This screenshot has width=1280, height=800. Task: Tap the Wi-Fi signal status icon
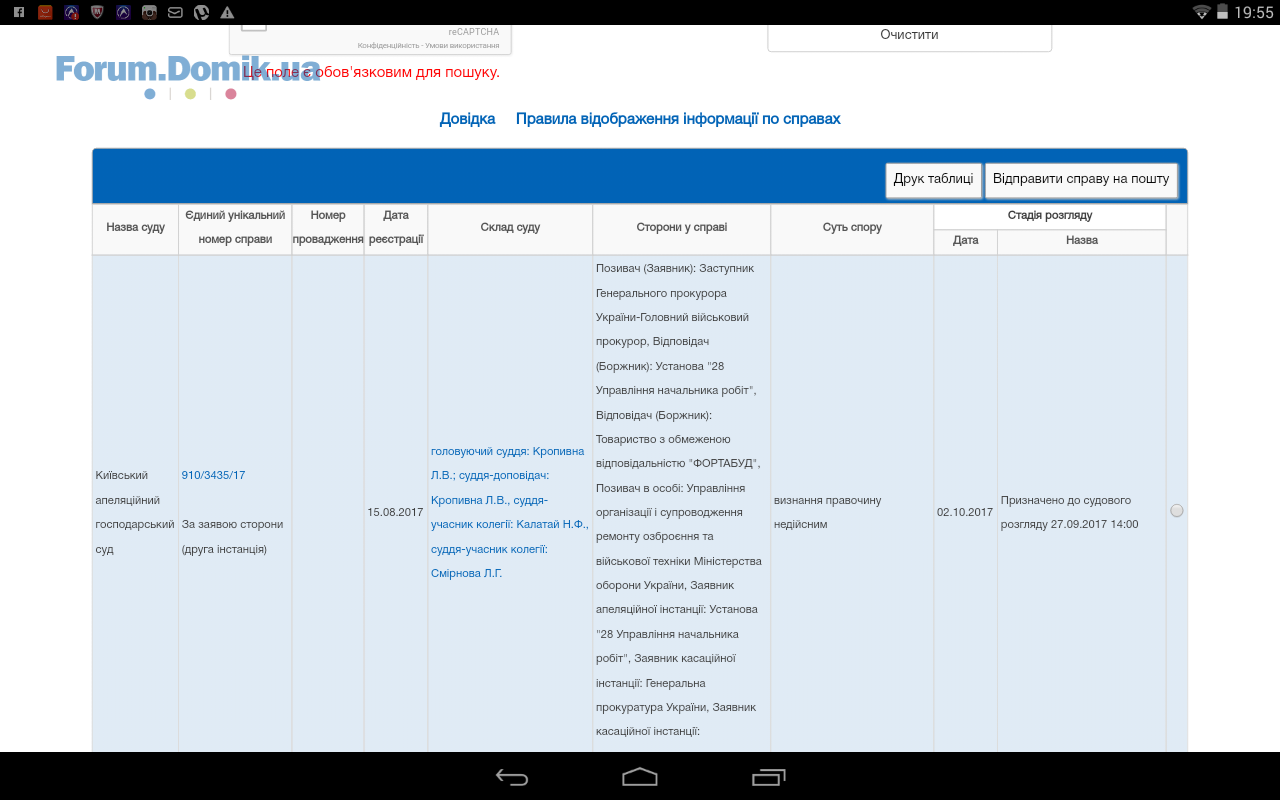1201,12
